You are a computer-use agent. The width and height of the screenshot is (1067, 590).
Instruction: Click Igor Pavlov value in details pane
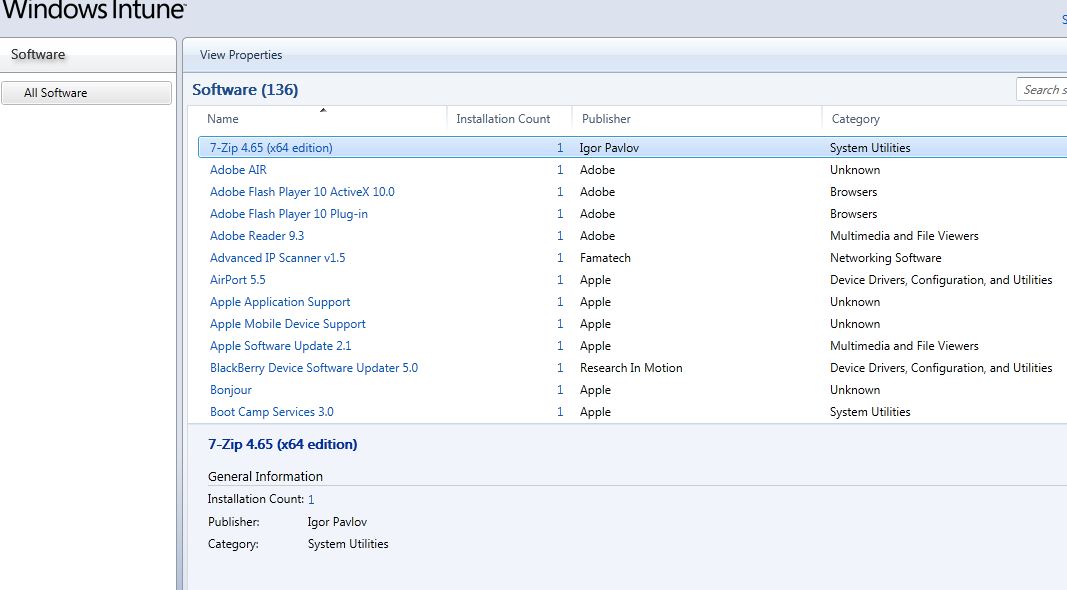coord(337,522)
